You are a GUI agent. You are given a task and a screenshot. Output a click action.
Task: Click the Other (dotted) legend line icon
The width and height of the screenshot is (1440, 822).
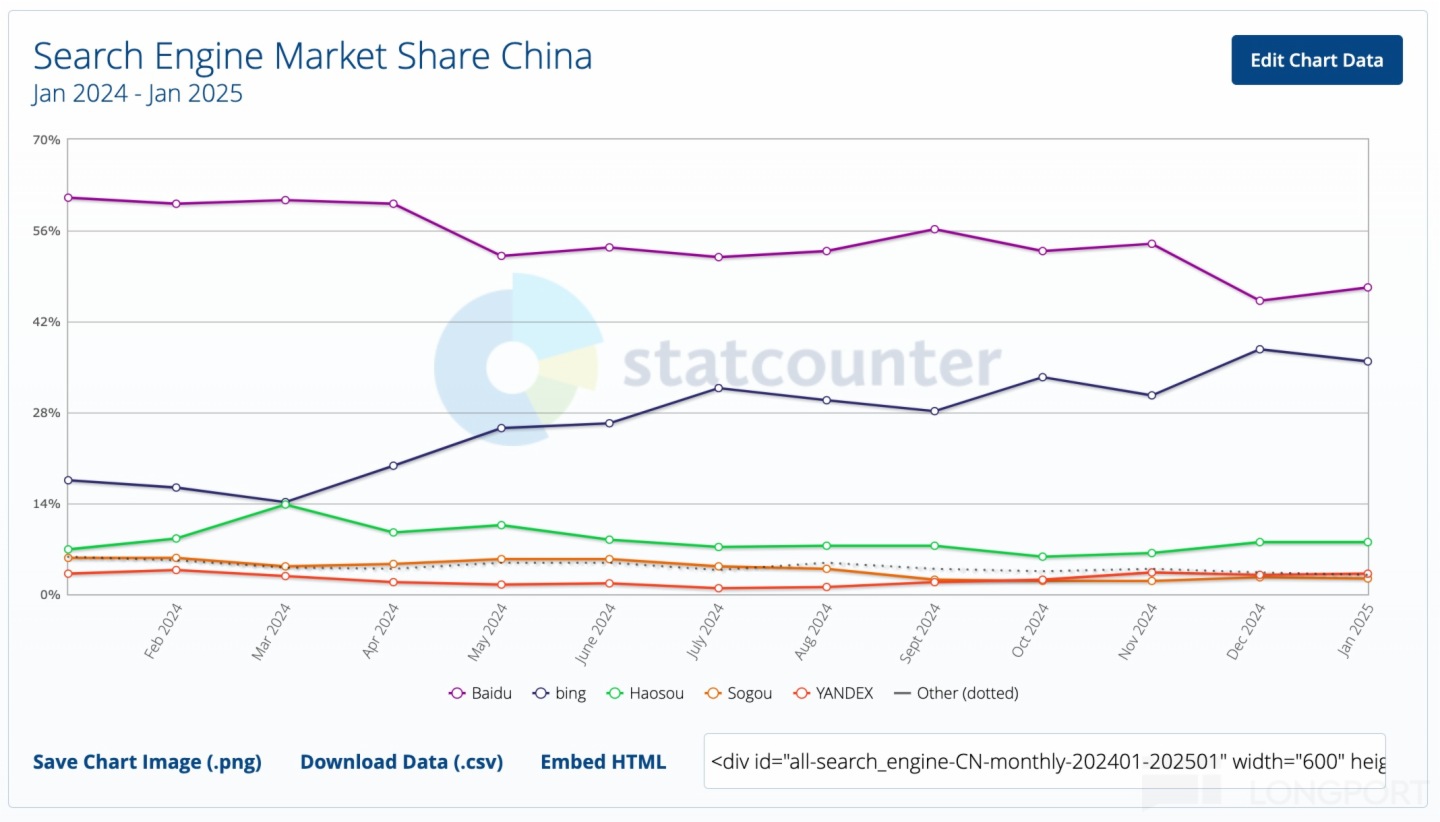(x=901, y=693)
